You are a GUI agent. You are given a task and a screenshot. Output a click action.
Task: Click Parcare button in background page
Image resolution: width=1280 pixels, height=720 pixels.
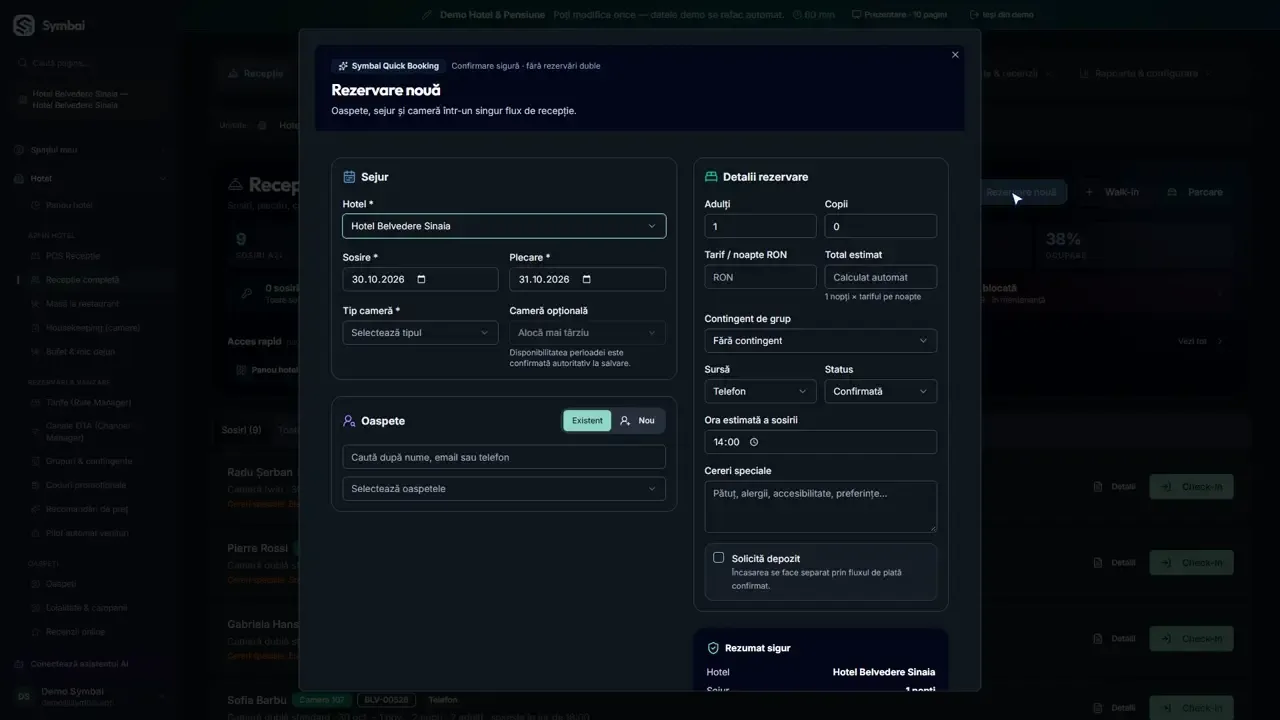1194,192
